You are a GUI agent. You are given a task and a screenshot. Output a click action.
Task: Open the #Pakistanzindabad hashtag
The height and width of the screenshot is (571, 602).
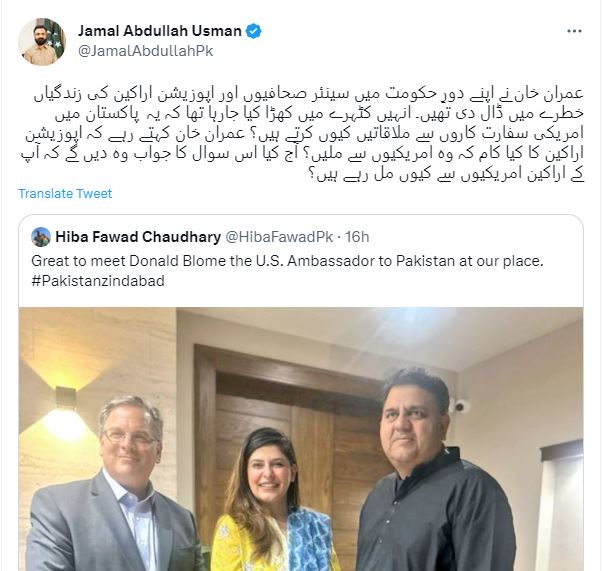tap(98, 281)
